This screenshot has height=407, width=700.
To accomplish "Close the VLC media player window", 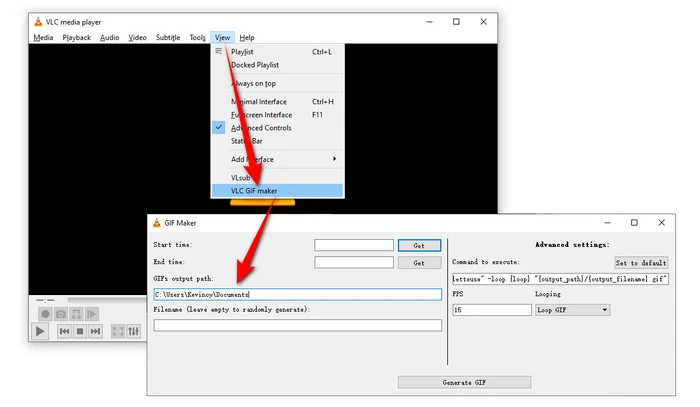I will pos(483,22).
